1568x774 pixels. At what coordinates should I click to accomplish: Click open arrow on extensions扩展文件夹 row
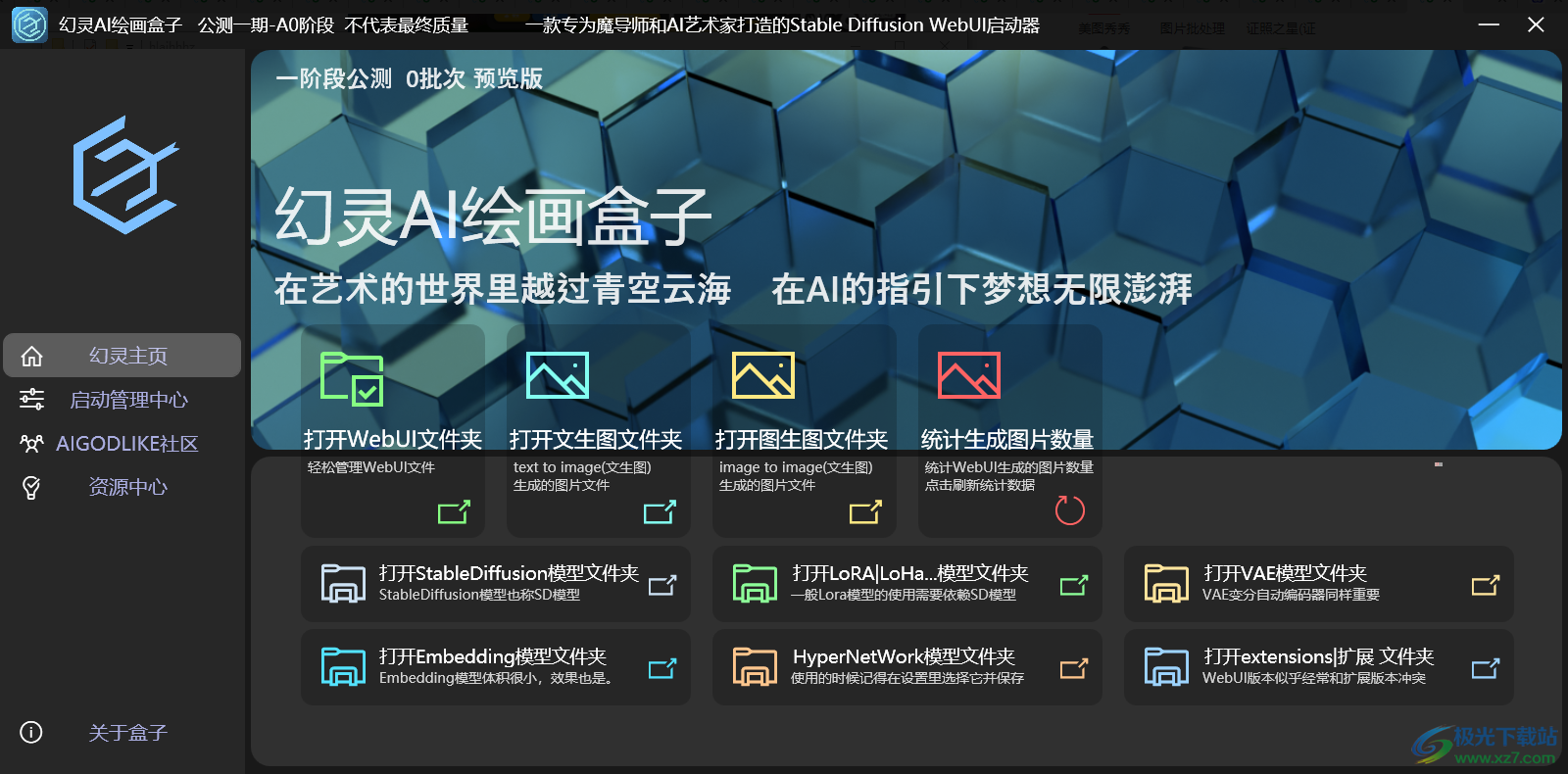tap(1486, 668)
